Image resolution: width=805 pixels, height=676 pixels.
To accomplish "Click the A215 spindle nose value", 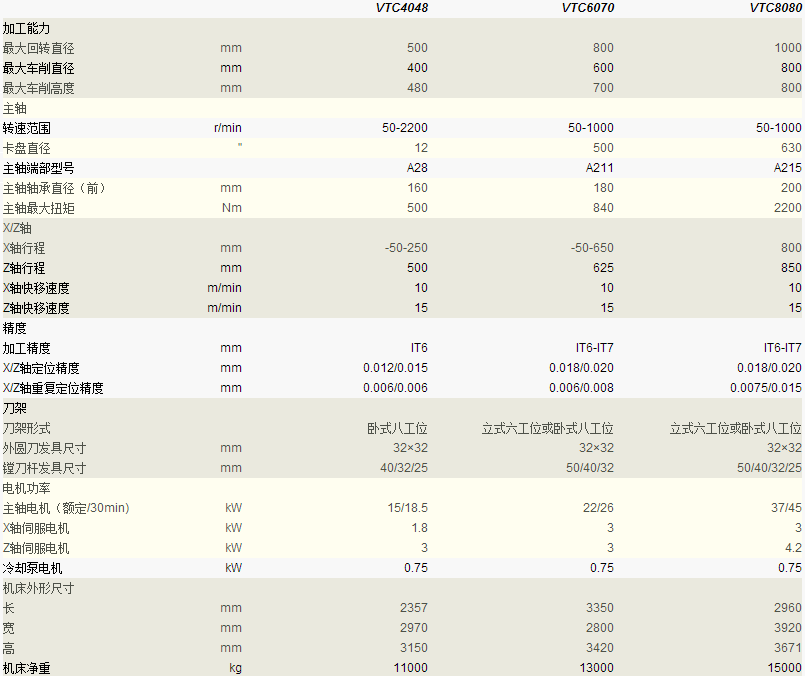I will click(x=788, y=168).
